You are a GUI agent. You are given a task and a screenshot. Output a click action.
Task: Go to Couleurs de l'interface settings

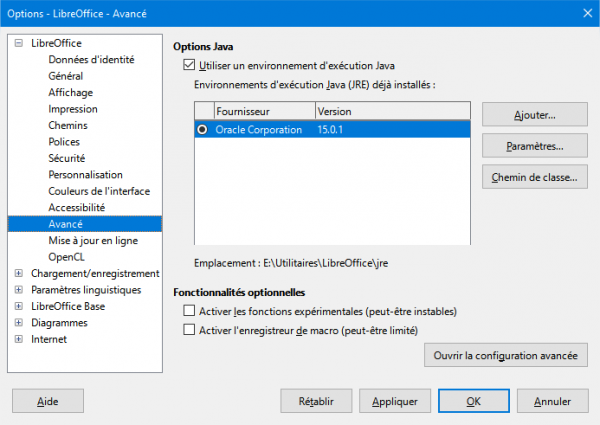point(99,191)
